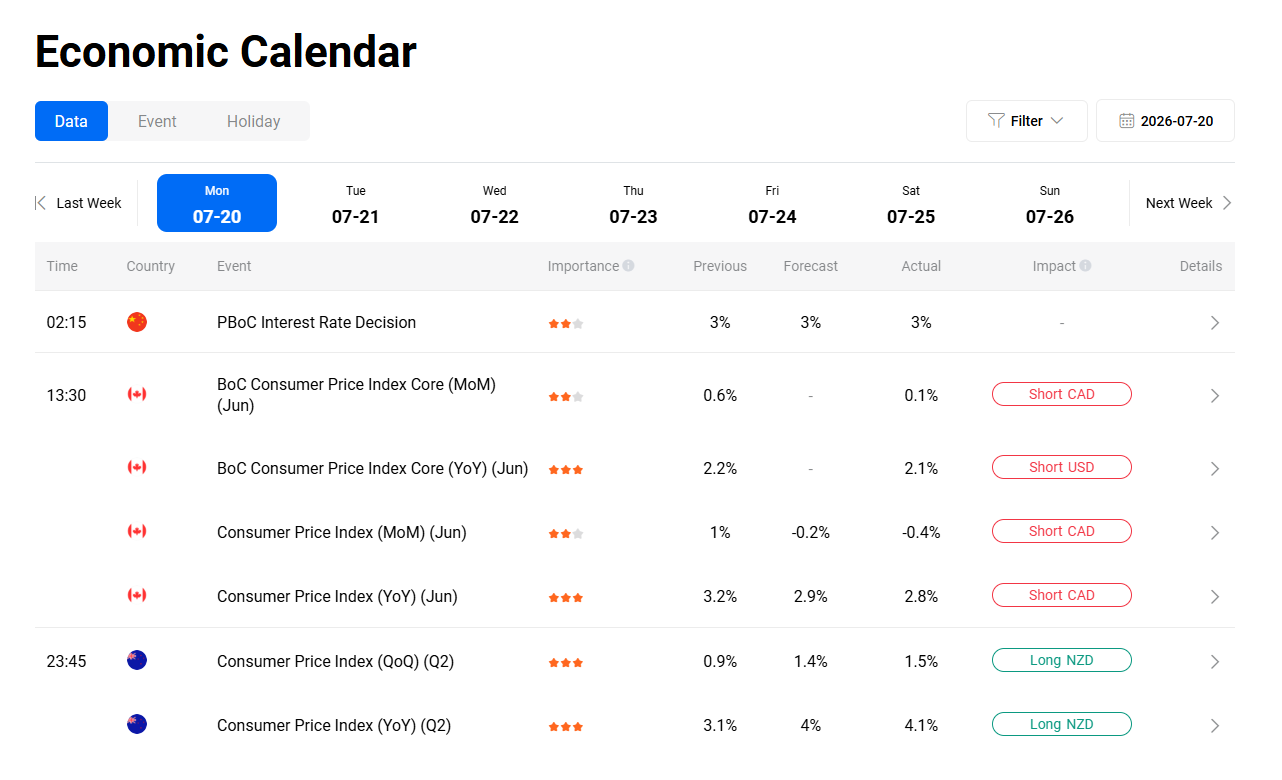The image size is (1282, 780).
Task: Click Long NZD tag for CPI (QoQ)
Action: (1061, 660)
